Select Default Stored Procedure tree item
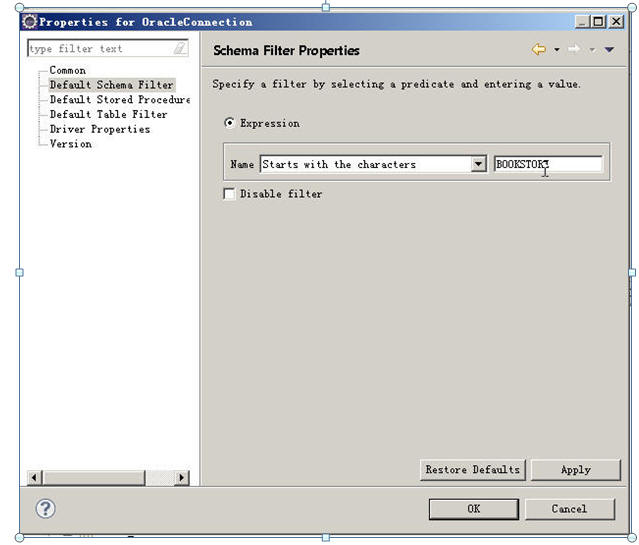Image resolution: width=639 pixels, height=545 pixels. pos(120,99)
